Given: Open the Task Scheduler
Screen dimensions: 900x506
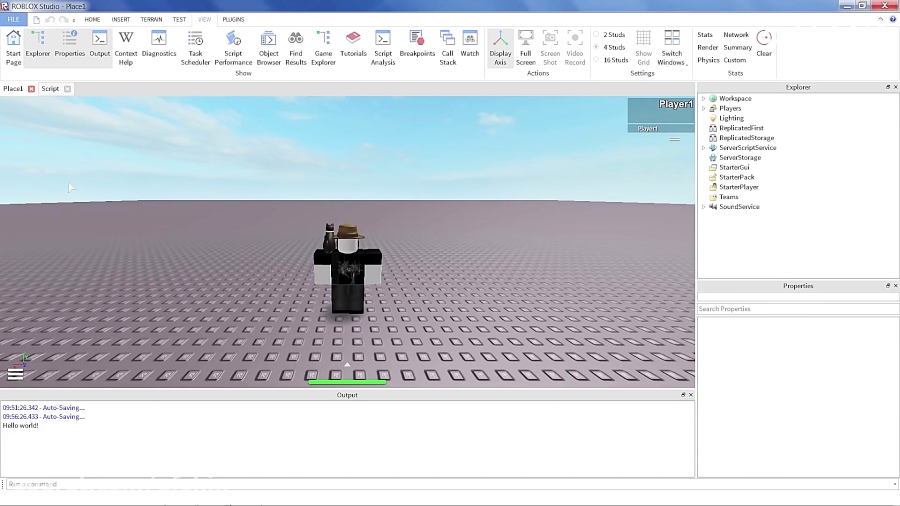Looking at the screenshot, I should pyautogui.click(x=195, y=48).
